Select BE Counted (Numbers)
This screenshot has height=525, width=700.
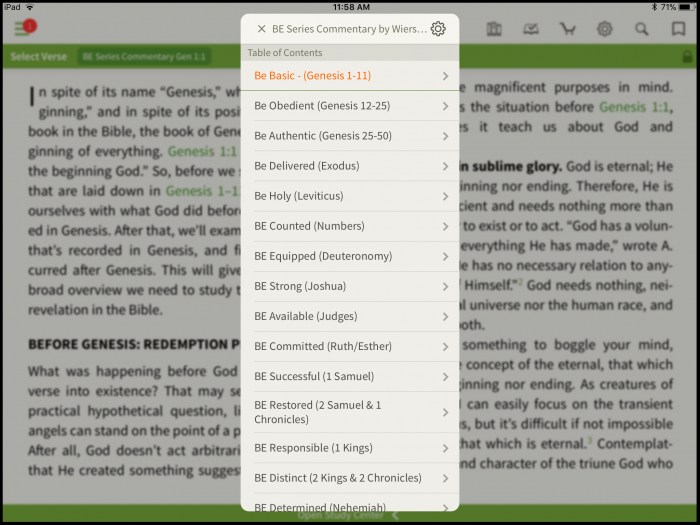click(350, 226)
